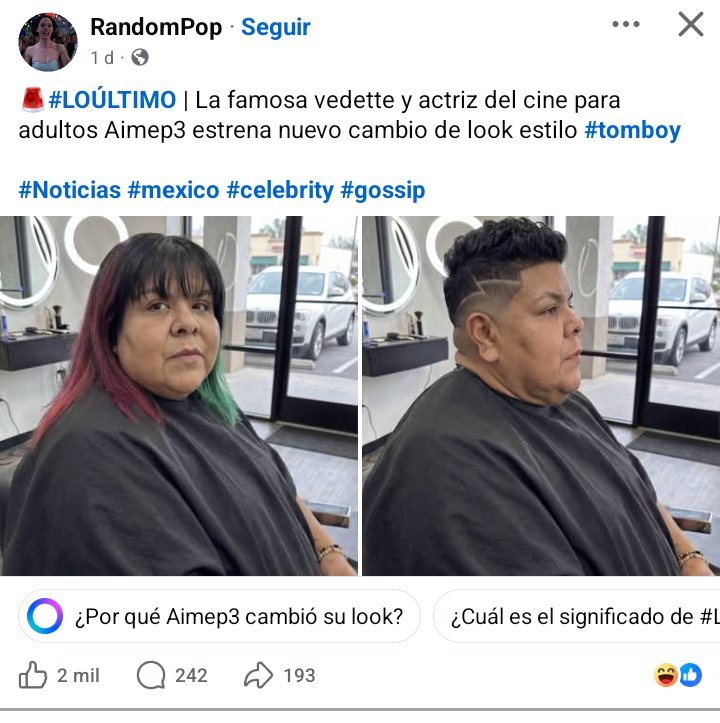Close the post with the X icon
720x723 pixels.
click(x=690, y=24)
